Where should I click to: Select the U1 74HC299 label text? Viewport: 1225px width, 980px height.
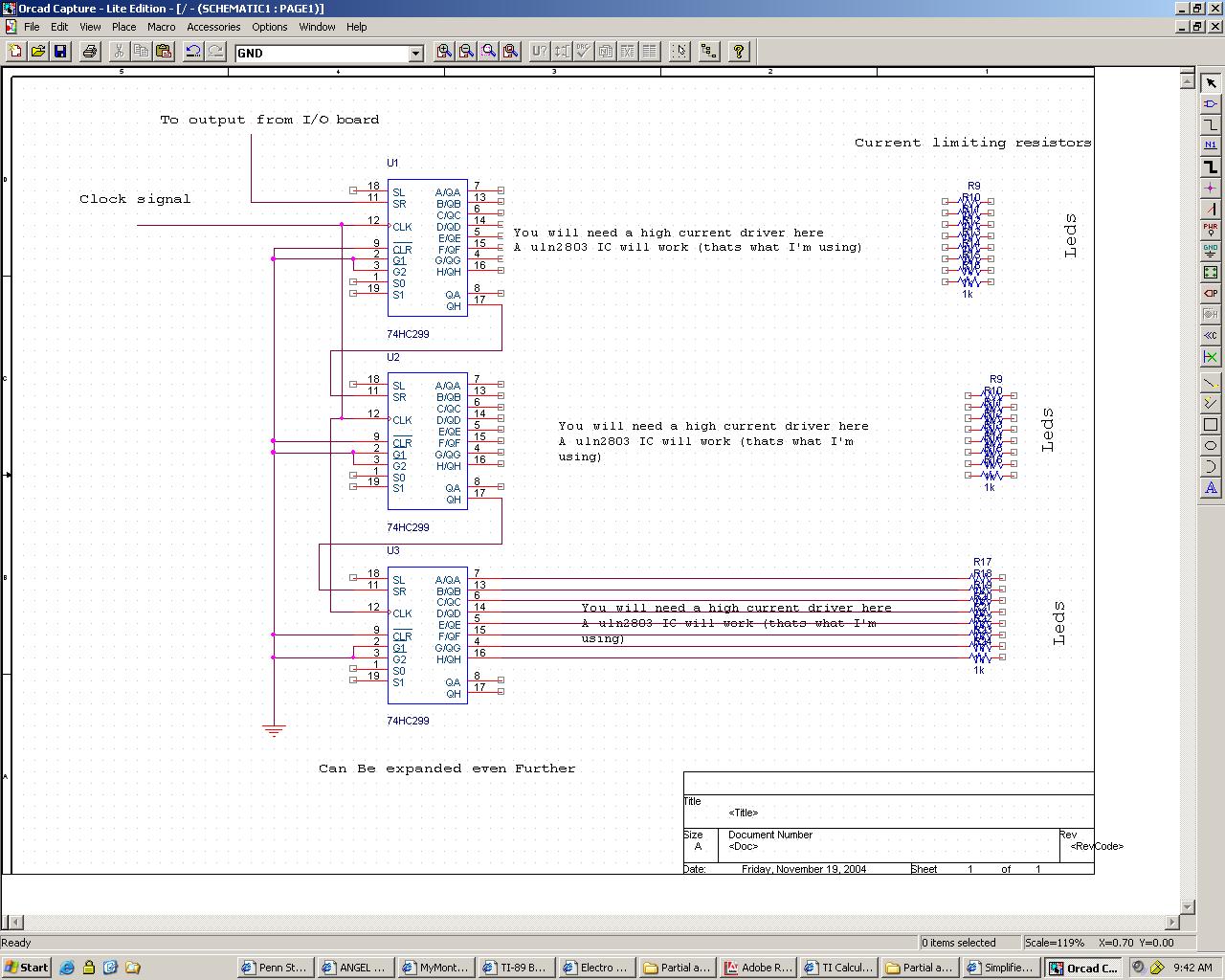pyautogui.click(x=408, y=334)
